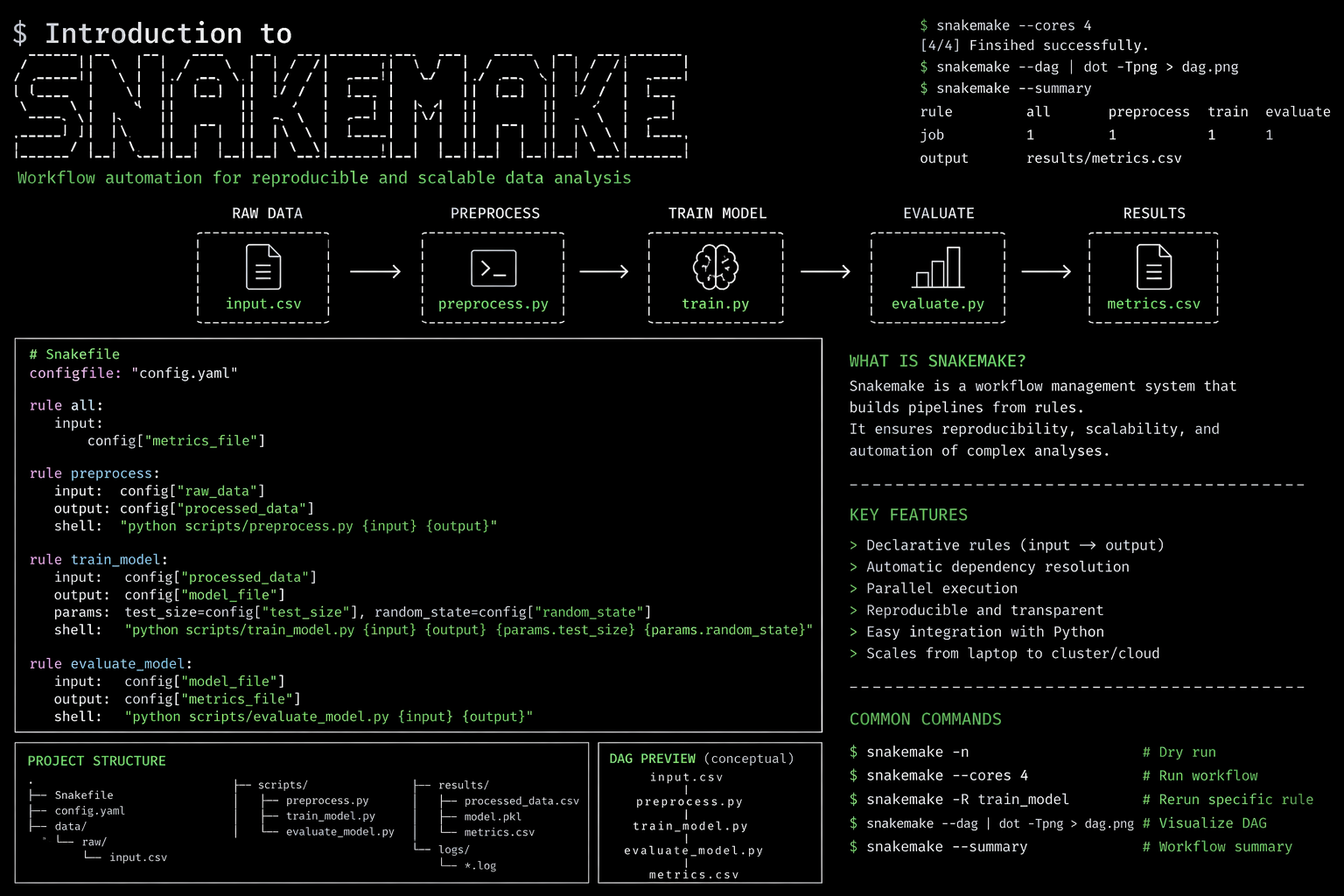1344x896 pixels.
Task: Click the 'rule preprocess:' line
Action: (x=94, y=473)
